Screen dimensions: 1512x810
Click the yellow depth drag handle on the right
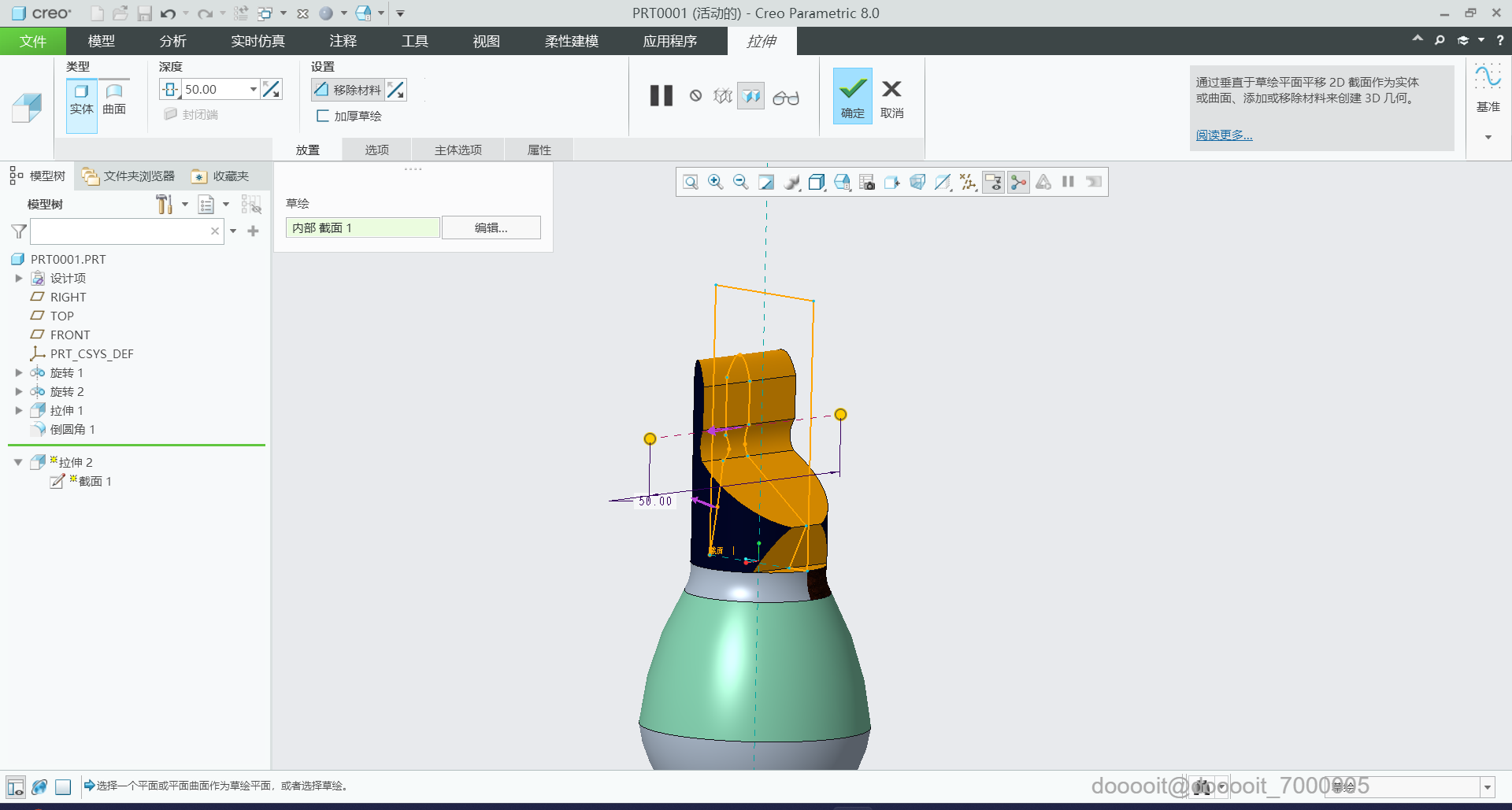(x=840, y=415)
